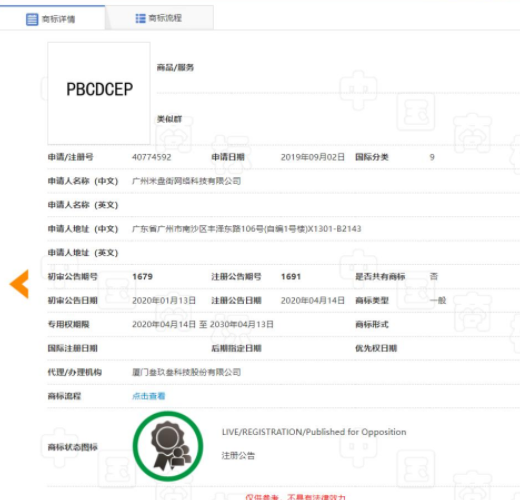This screenshot has height=500, width=520.
Task: Click the LIVE/REGISTRATION status text
Action: pos(314,432)
